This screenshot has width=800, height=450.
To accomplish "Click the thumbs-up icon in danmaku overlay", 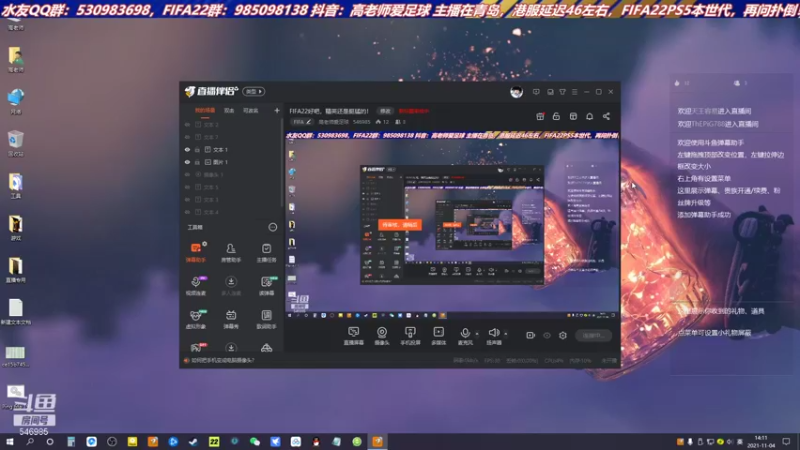I will pos(677,83).
